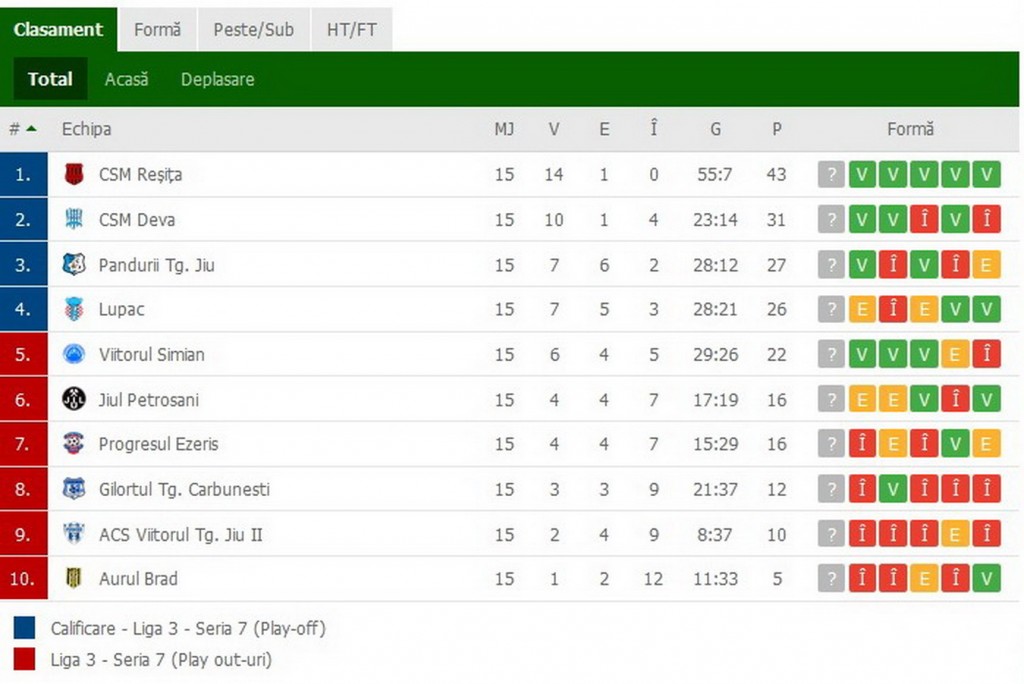Click the CSM Deva team crest icon

point(74,220)
